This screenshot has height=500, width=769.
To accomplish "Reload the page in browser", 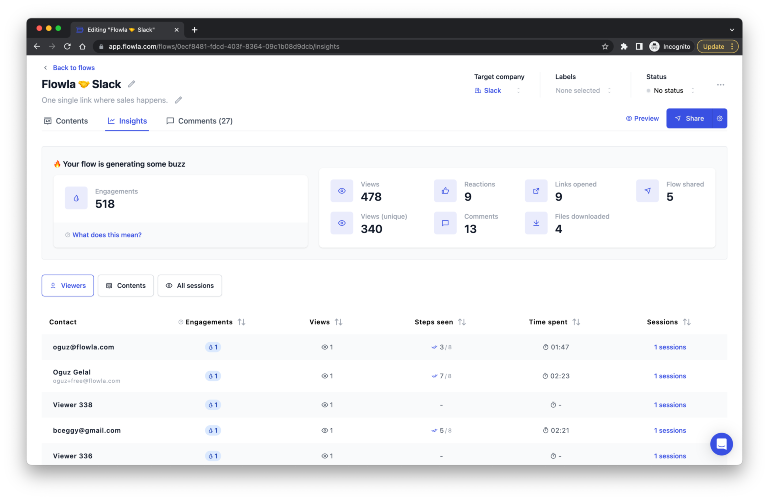I will (67, 47).
